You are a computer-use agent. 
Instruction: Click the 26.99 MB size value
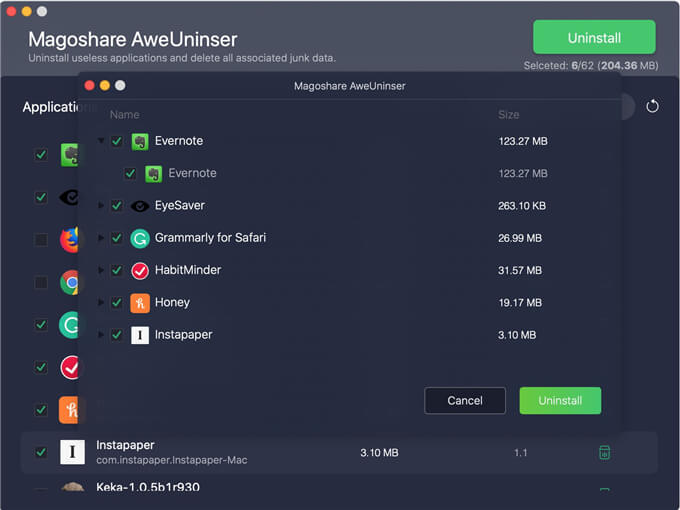coord(520,238)
